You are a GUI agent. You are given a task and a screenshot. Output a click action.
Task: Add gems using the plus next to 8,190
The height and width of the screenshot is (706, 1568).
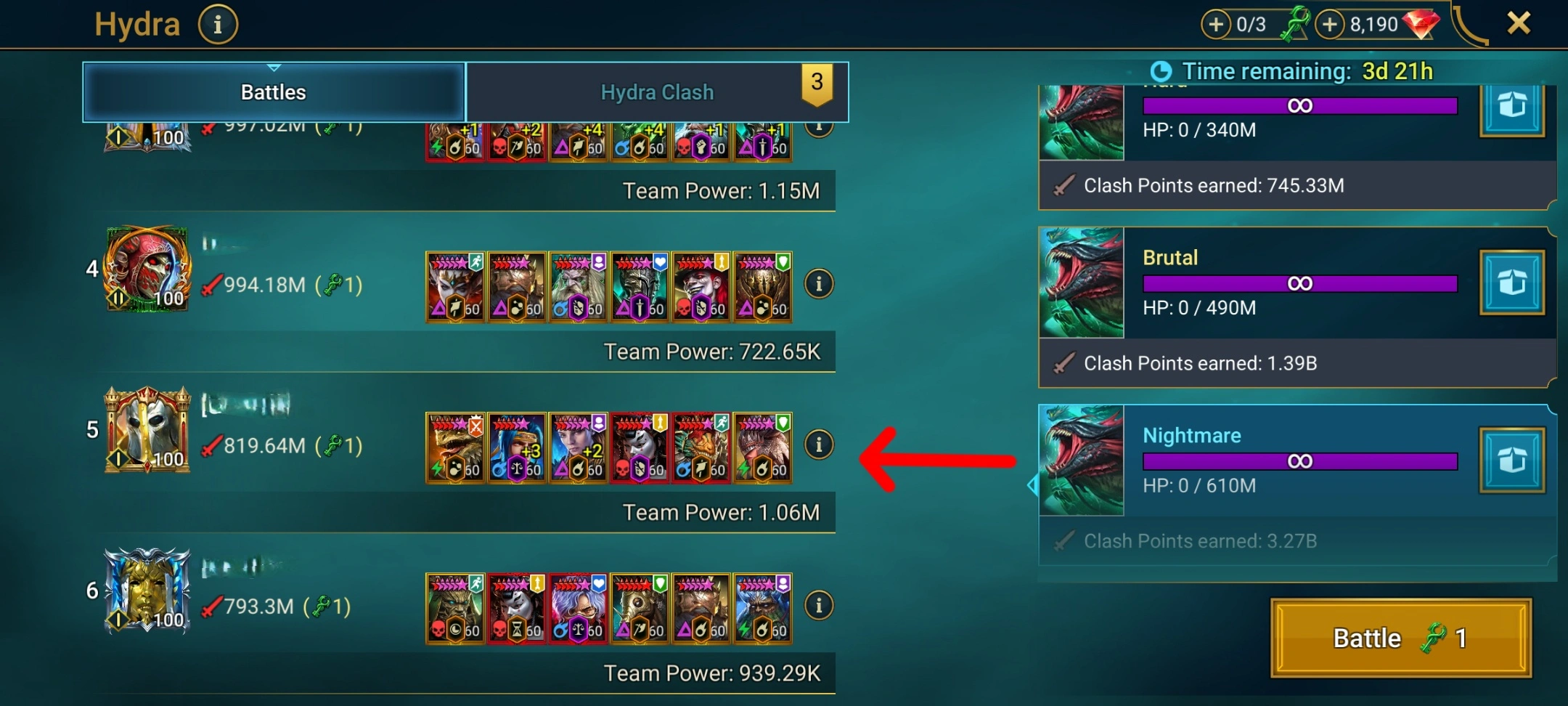(1329, 25)
